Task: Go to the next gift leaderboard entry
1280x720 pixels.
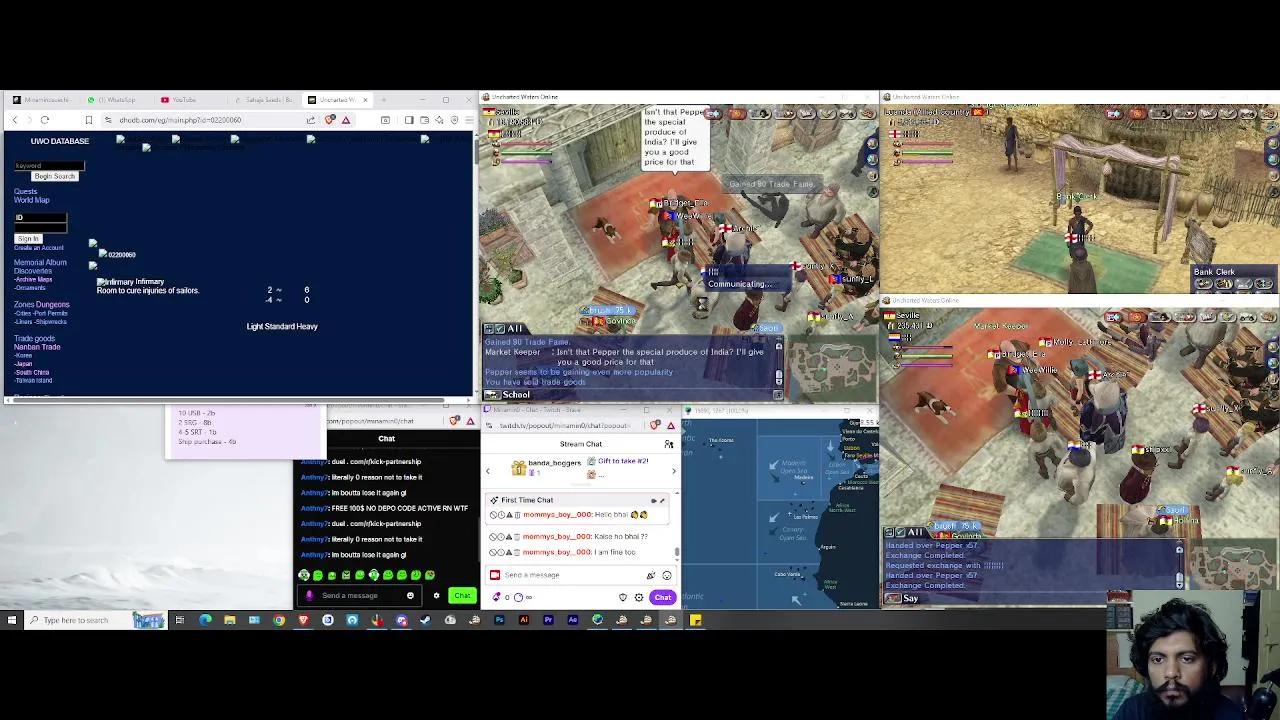Action: 673,470
